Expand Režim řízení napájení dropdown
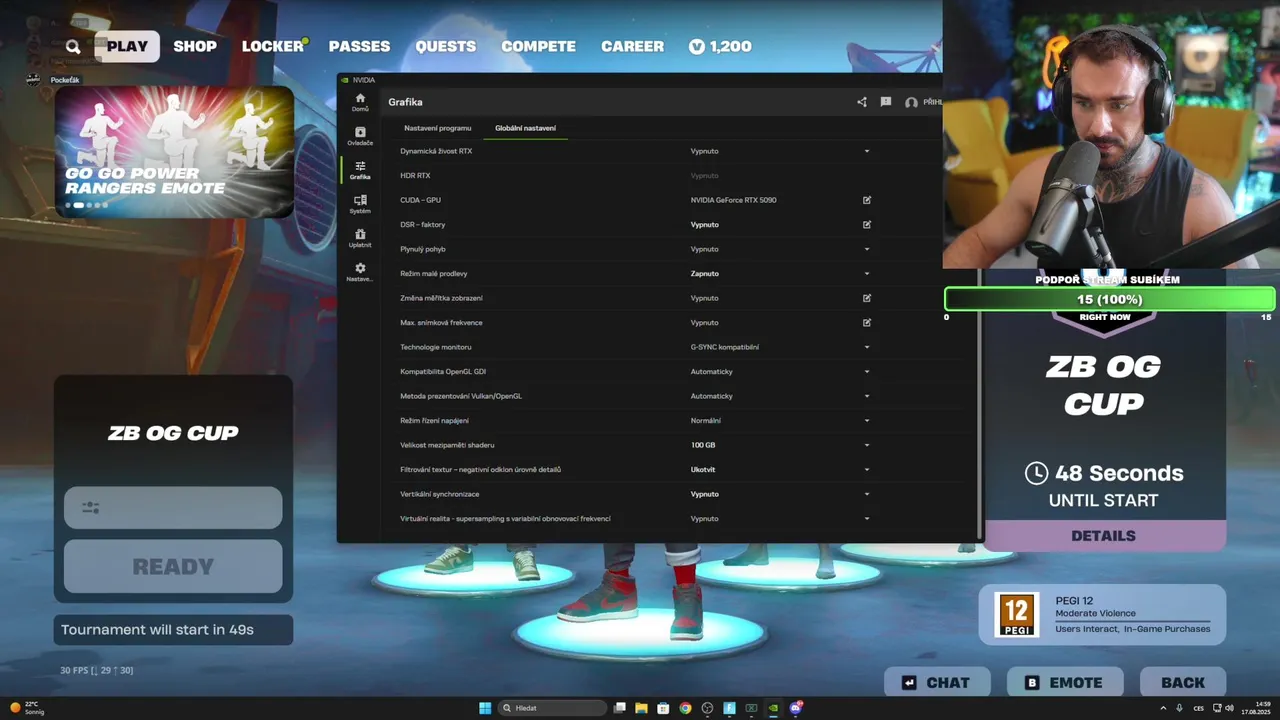Viewport: 1280px width, 720px height. [867, 420]
